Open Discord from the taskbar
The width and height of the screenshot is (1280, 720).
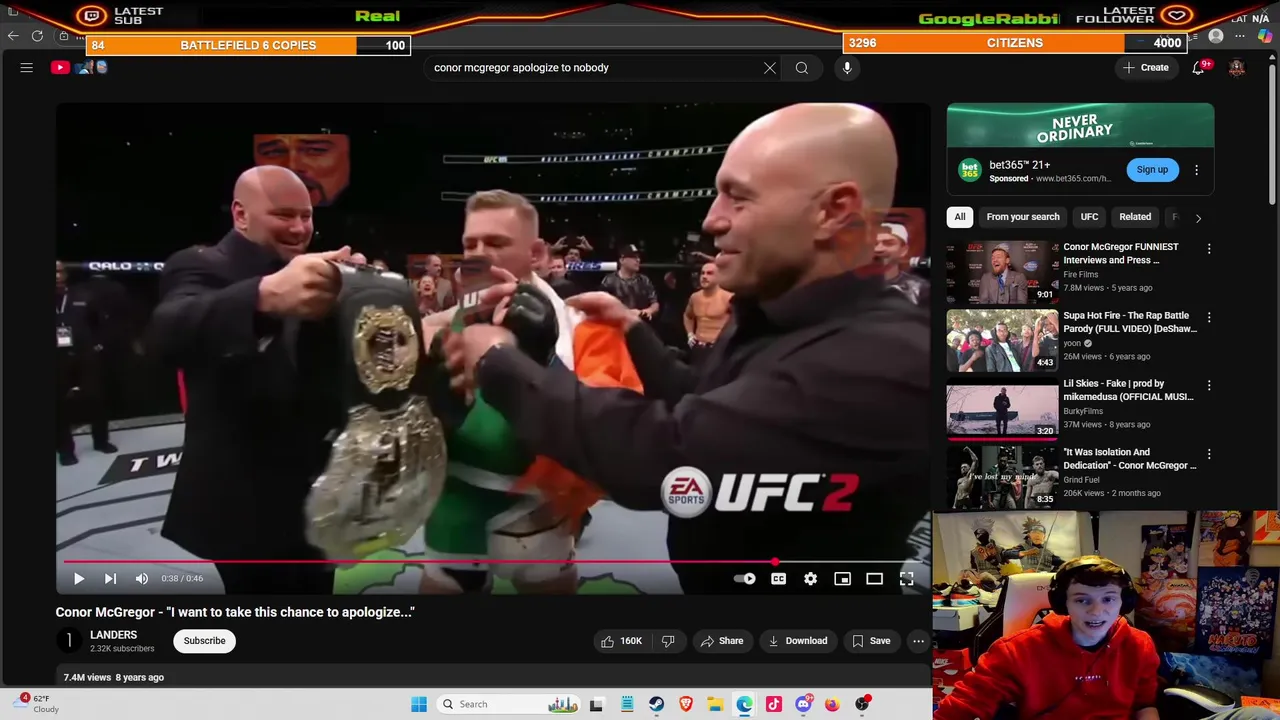pos(803,704)
